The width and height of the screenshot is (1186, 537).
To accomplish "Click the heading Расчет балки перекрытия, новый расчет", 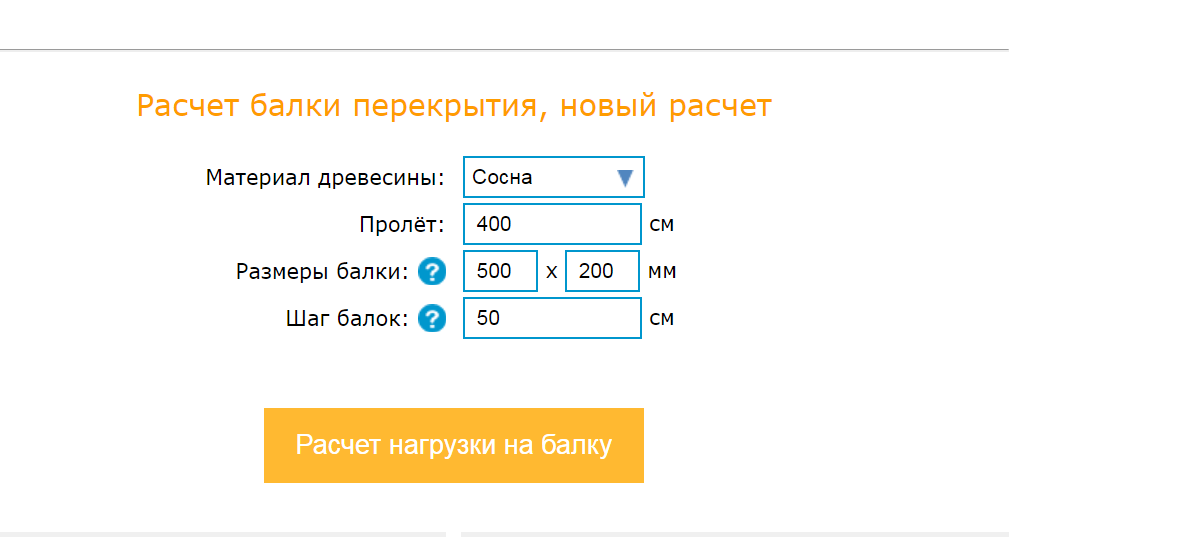I will 454,106.
